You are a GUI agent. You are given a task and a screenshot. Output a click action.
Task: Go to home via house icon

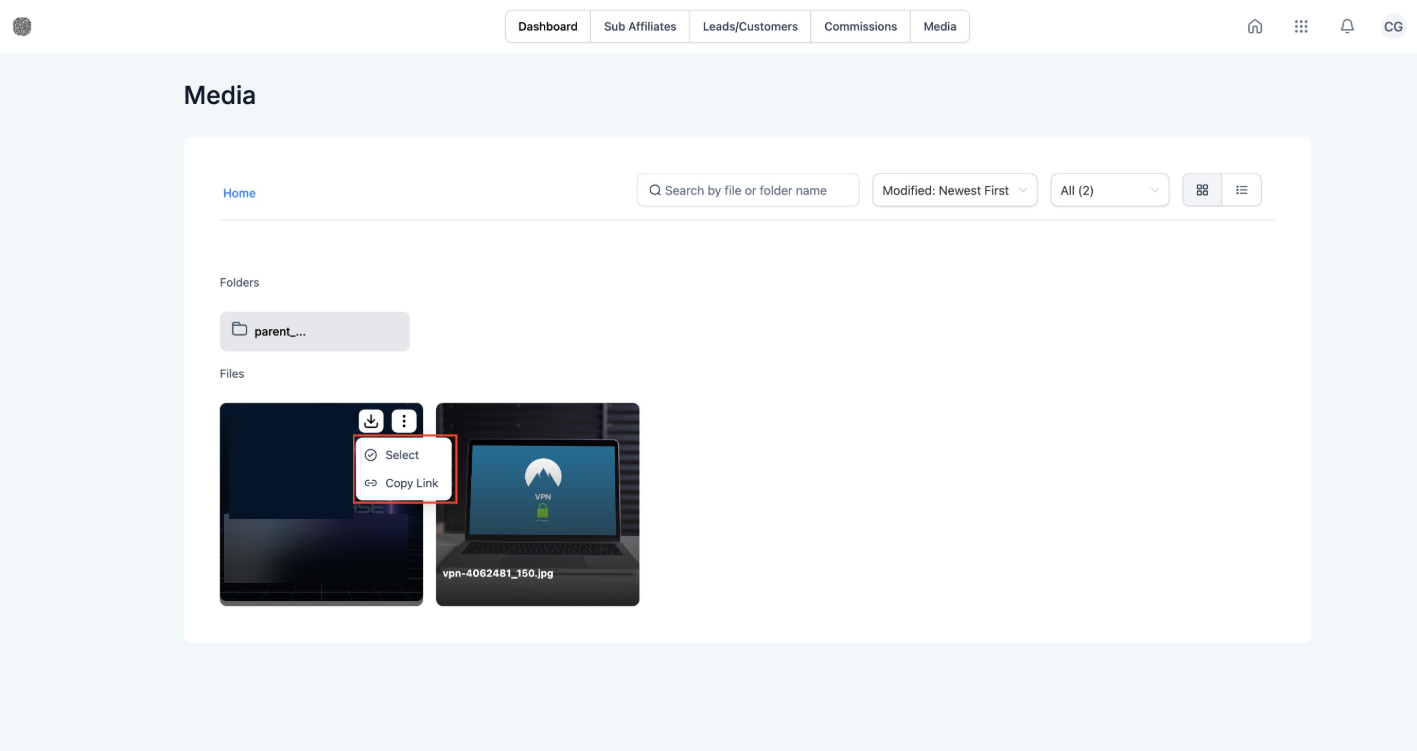1254,27
